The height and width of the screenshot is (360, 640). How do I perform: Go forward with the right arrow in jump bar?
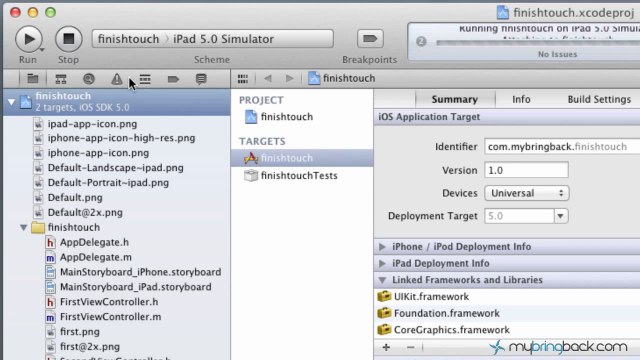289,78
